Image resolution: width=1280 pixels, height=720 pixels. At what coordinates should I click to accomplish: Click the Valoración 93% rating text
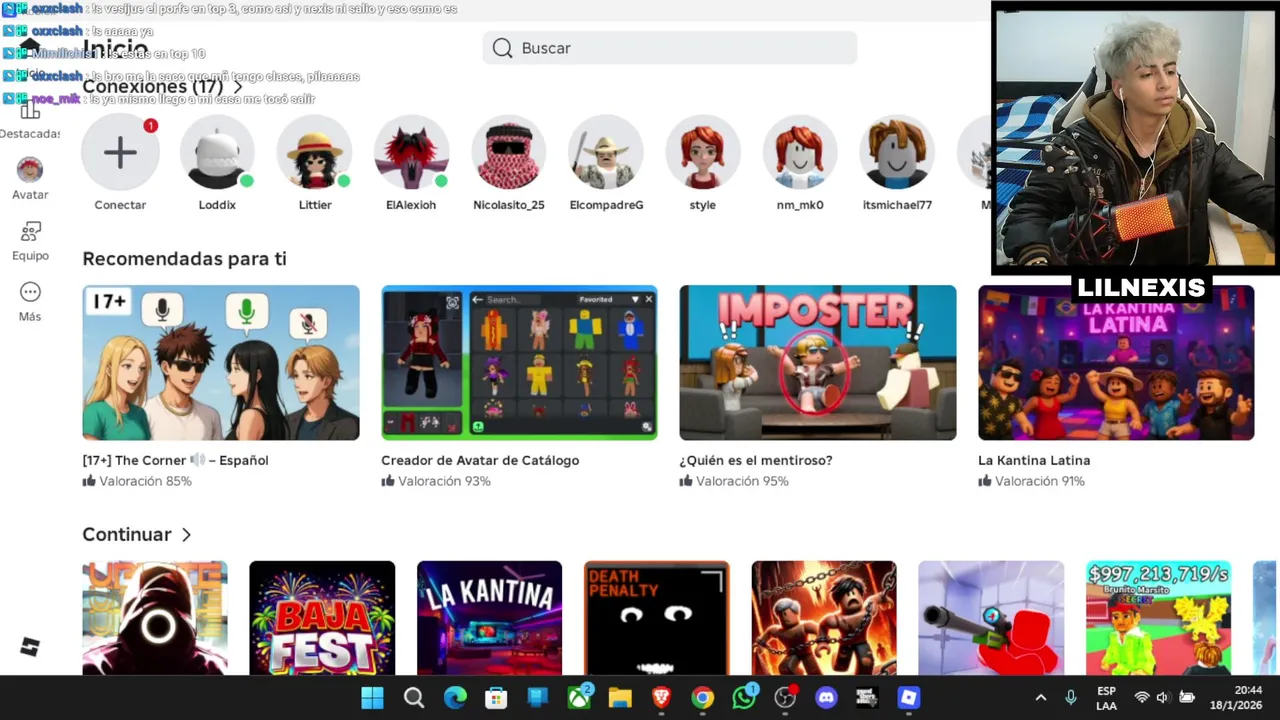pyautogui.click(x=444, y=482)
